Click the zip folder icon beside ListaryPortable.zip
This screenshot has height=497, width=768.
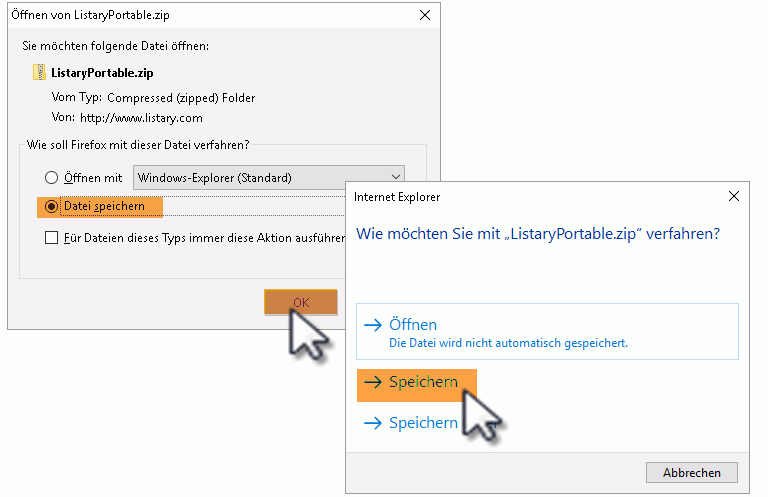click(39, 72)
